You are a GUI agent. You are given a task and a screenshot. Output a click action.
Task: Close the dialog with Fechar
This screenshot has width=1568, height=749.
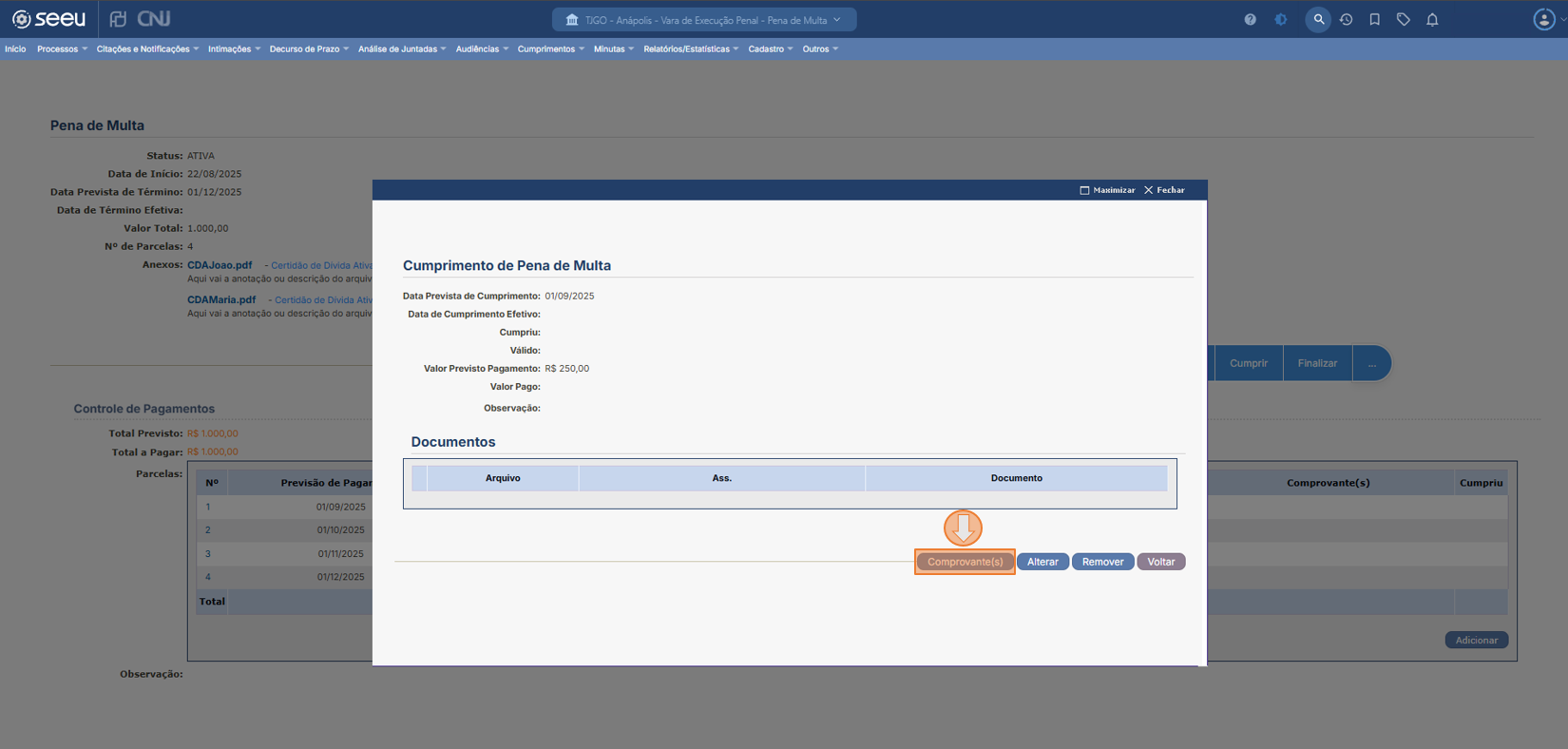tap(1164, 190)
